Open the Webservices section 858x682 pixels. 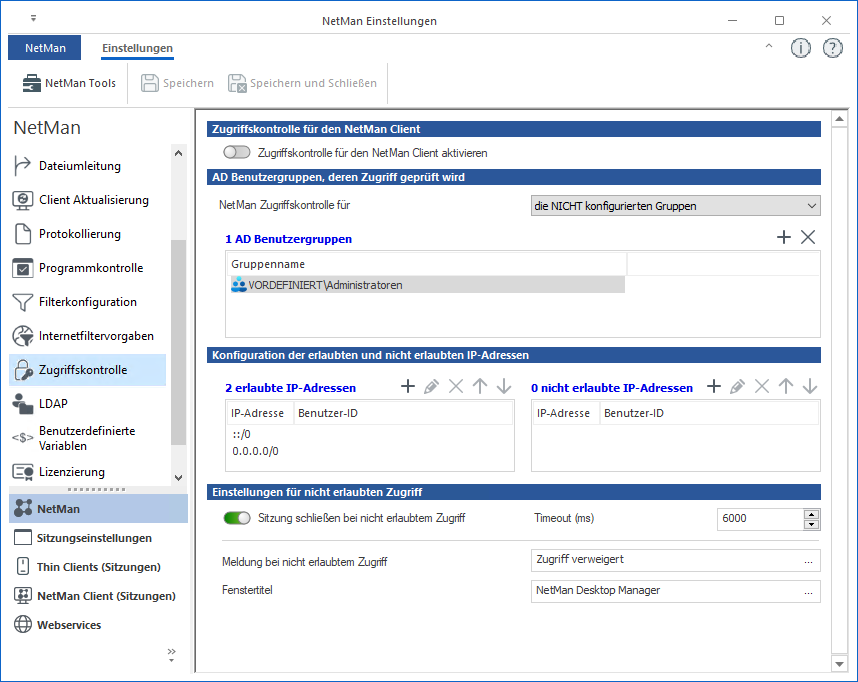[69, 625]
